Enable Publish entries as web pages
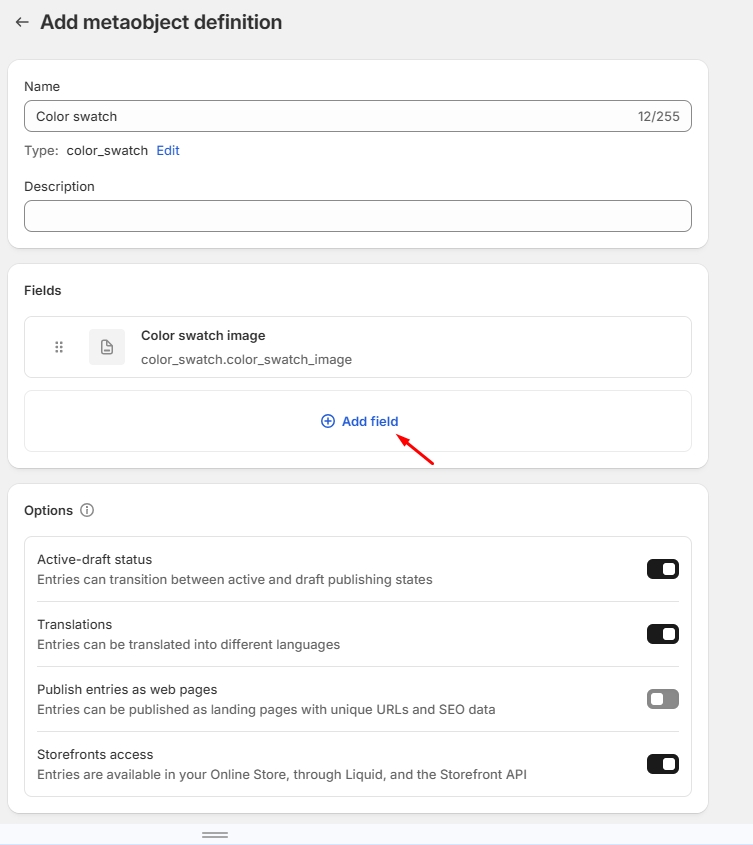Image resolution: width=753 pixels, height=845 pixels. click(x=662, y=699)
